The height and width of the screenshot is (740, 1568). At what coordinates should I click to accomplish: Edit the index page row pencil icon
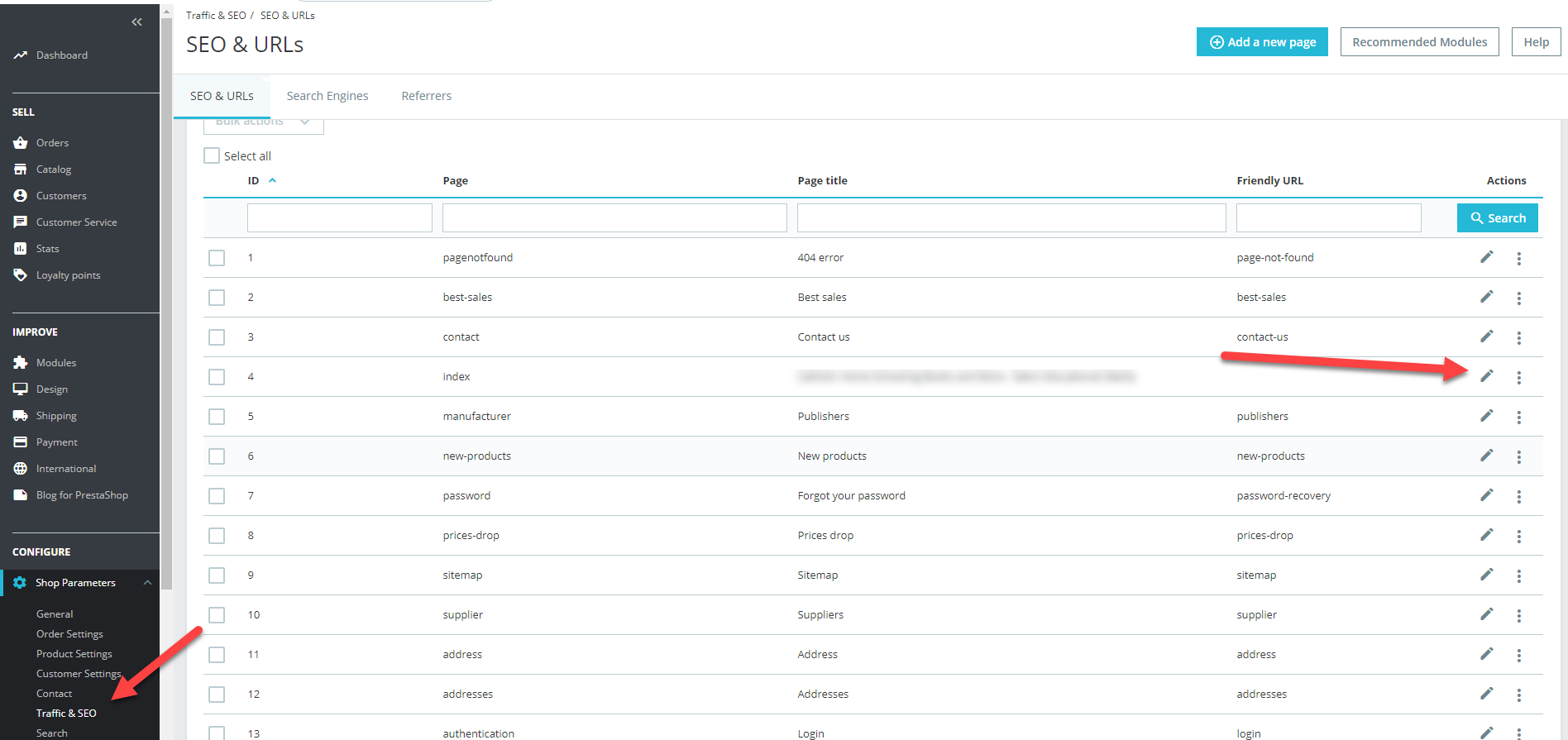[1487, 376]
